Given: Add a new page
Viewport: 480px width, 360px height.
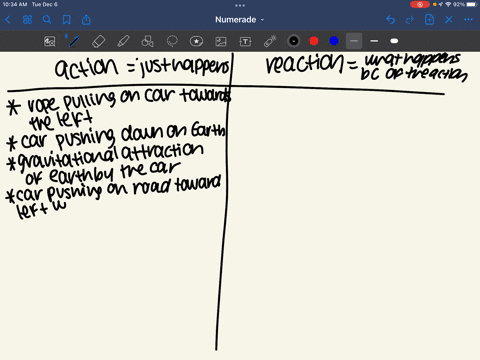Looking at the screenshot, I should click(x=429, y=20).
